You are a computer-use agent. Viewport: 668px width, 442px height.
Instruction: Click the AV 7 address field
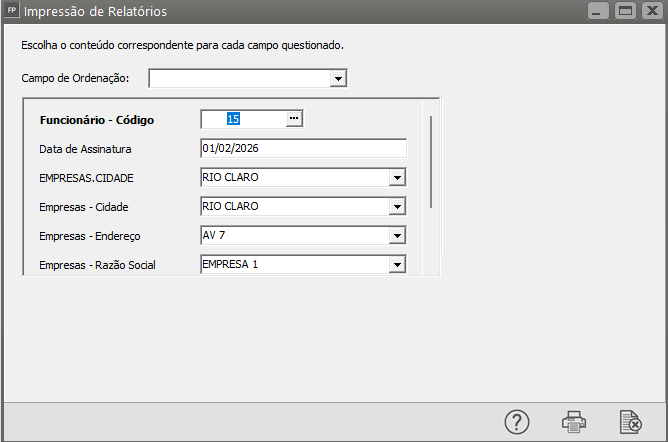click(x=293, y=236)
